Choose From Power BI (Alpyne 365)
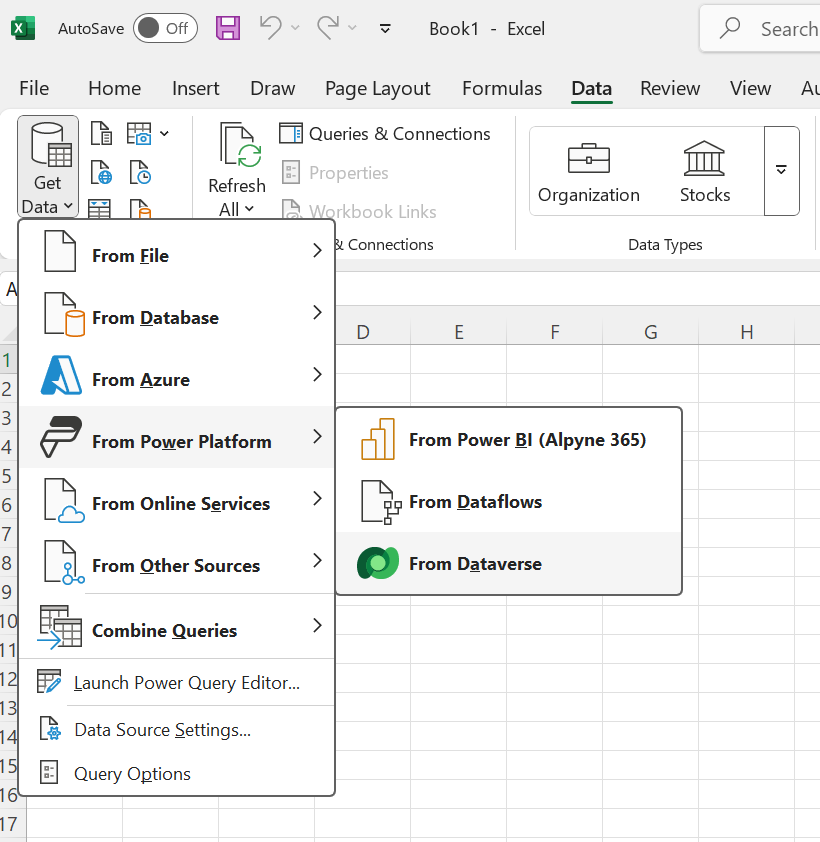820x842 pixels. point(509,440)
